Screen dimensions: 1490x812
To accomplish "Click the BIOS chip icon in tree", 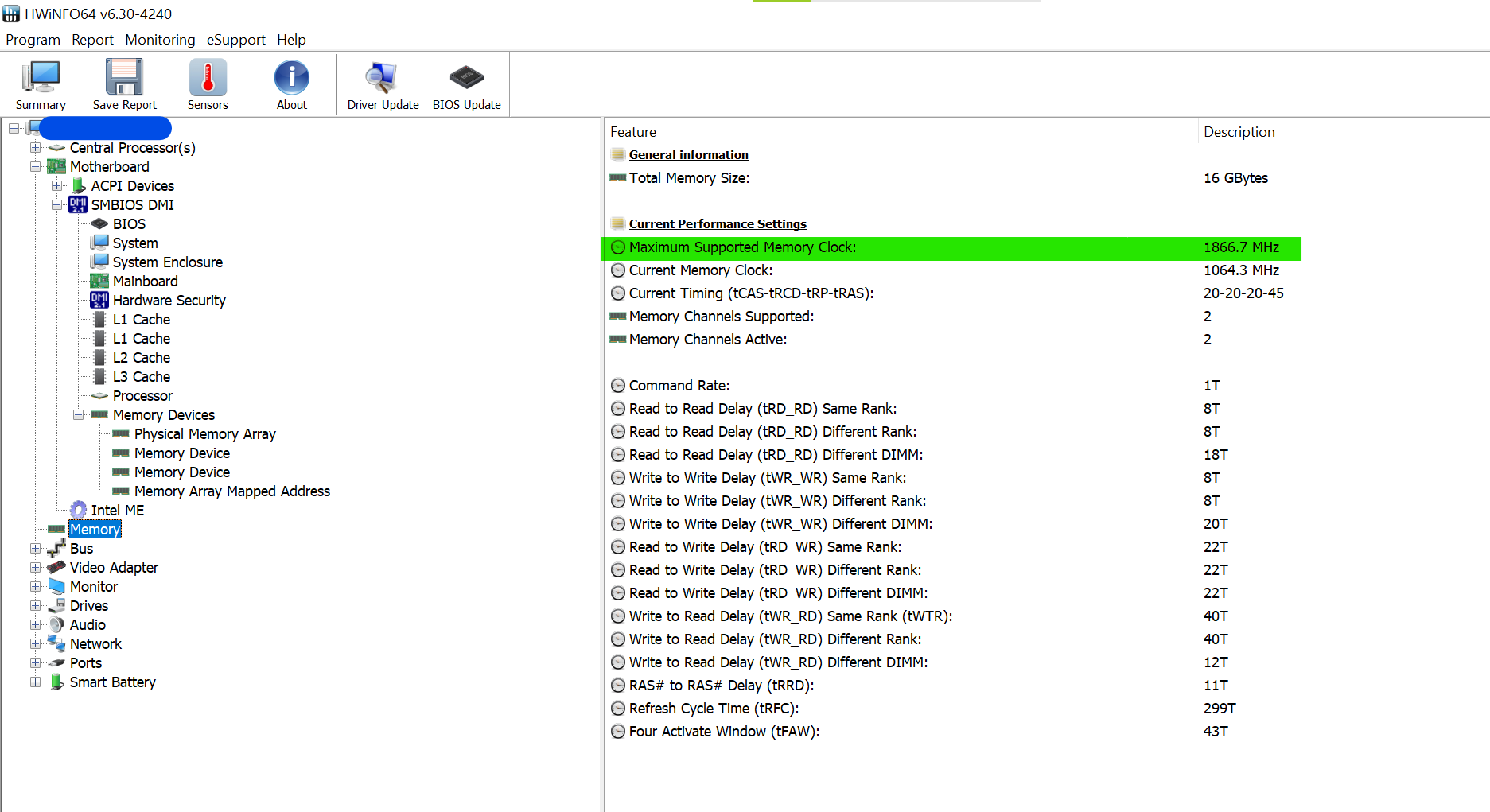I will 99,223.
